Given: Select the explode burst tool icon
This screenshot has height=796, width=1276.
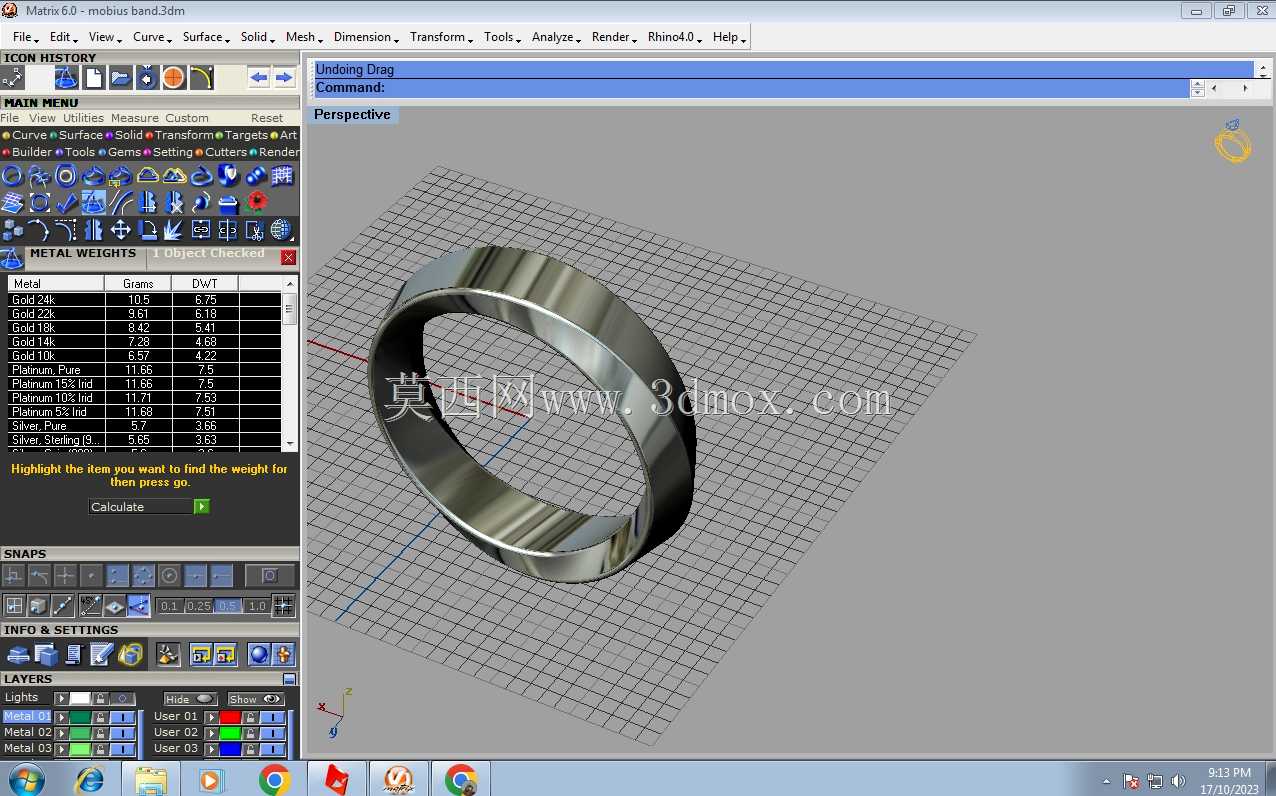Looking at the screenshot, I should [174, 230].
